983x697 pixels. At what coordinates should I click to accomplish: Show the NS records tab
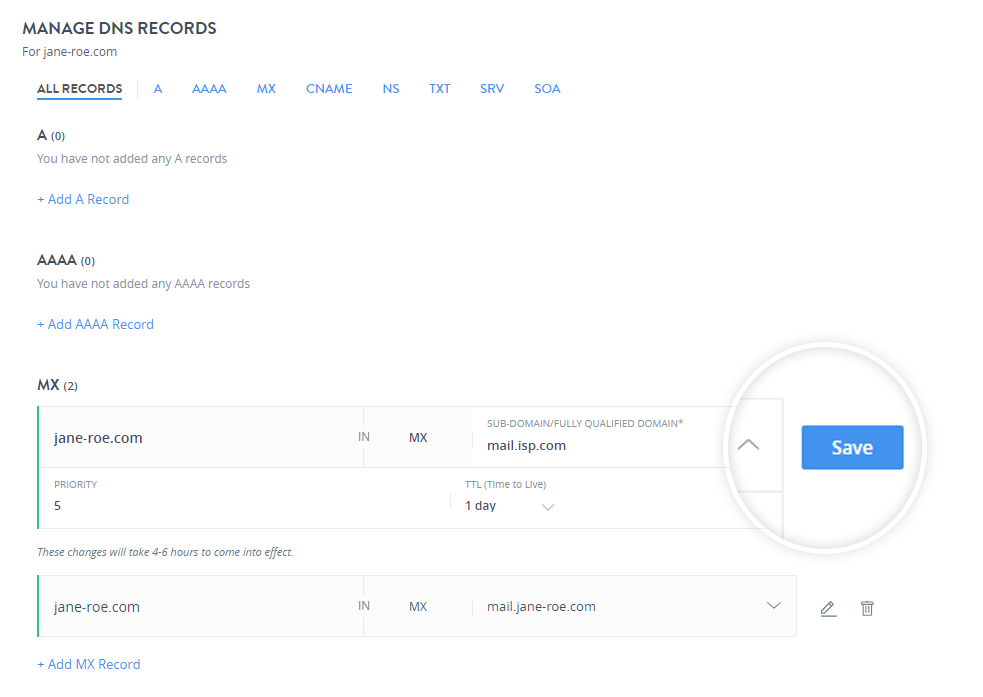(x=391, y=89)
